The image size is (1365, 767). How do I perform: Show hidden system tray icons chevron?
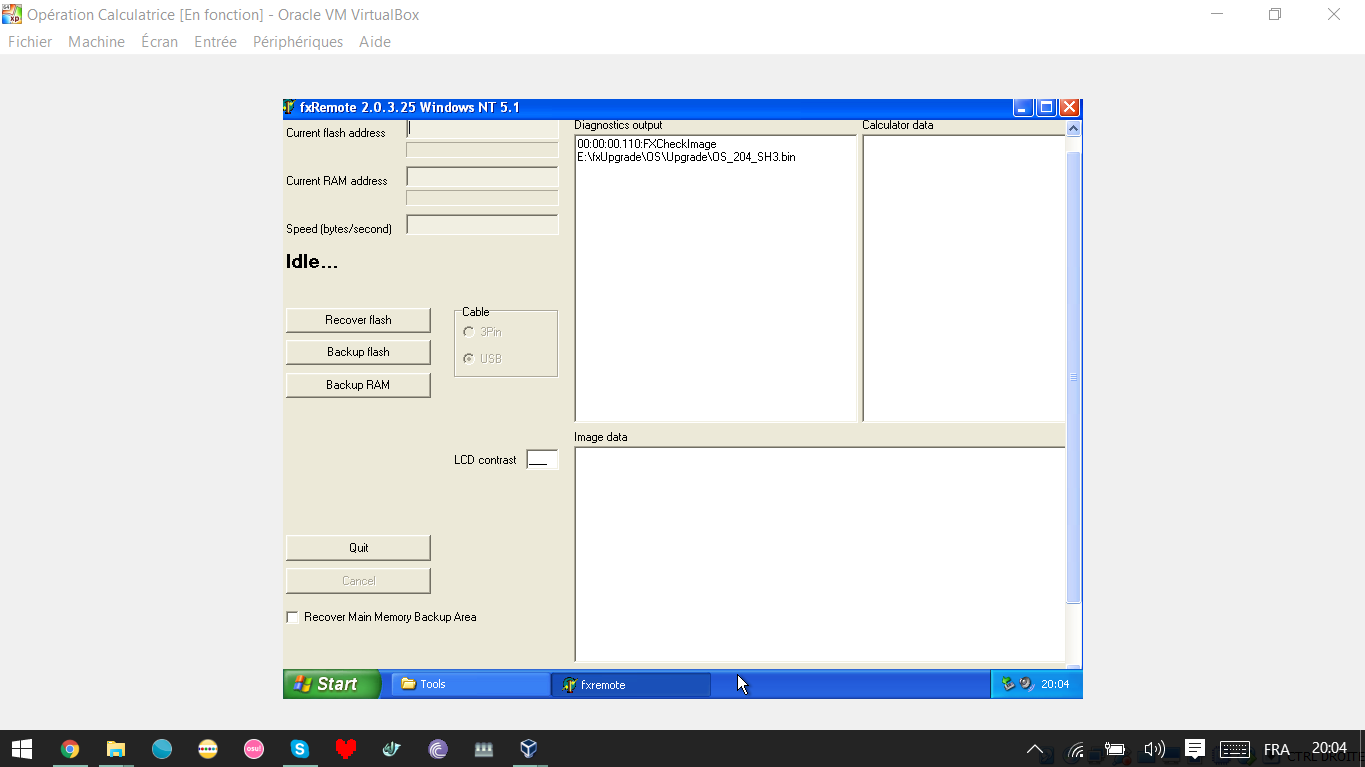[1035, 749]
